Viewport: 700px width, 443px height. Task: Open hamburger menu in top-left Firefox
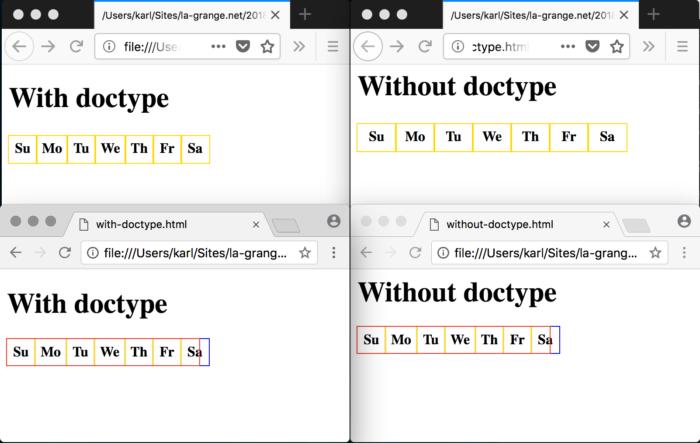(x=333, y=46)
